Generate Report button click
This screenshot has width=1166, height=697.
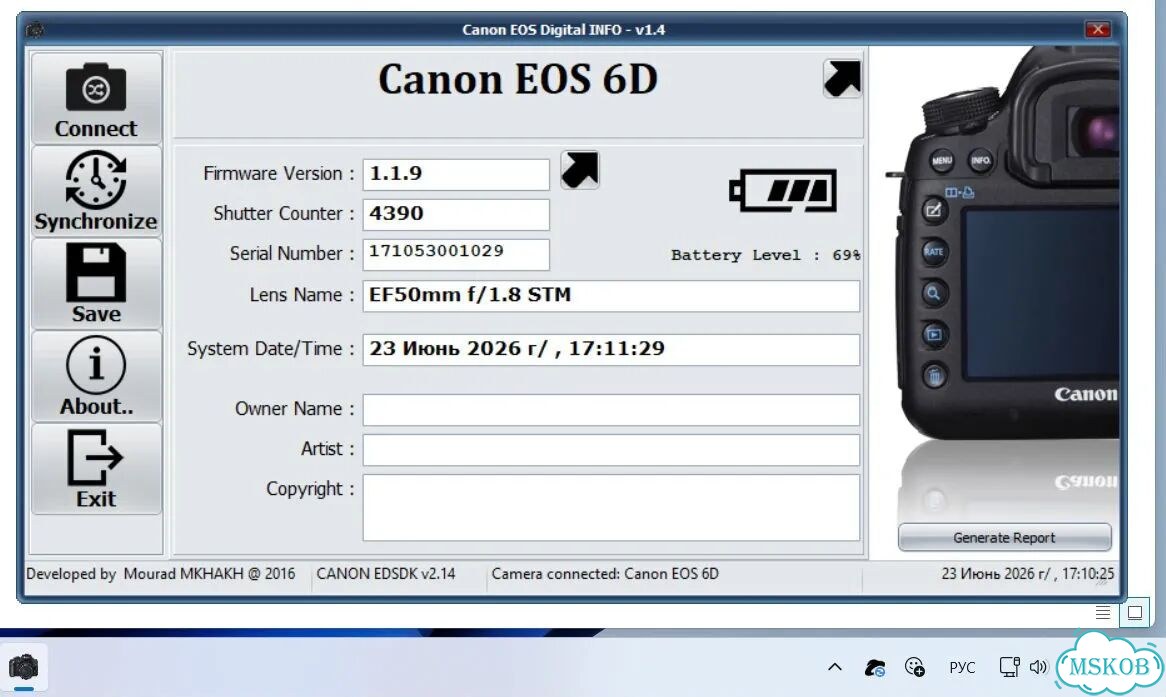coord(1005,537)
